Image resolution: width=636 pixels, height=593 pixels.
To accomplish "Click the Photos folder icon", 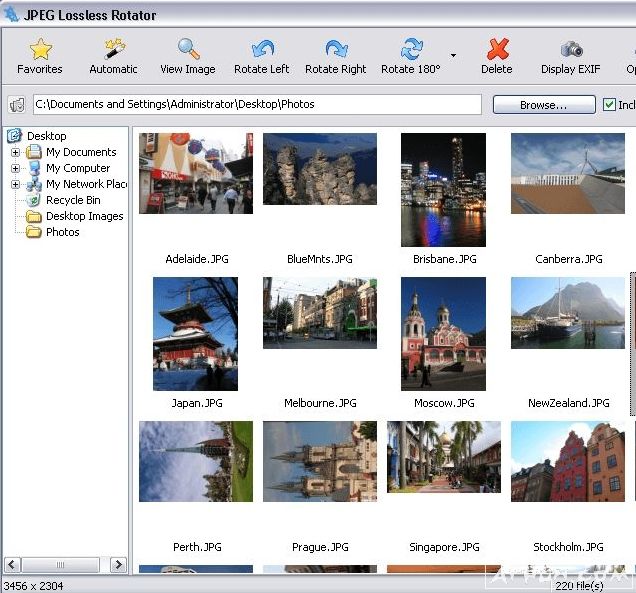I will click(x=34, y=232).
